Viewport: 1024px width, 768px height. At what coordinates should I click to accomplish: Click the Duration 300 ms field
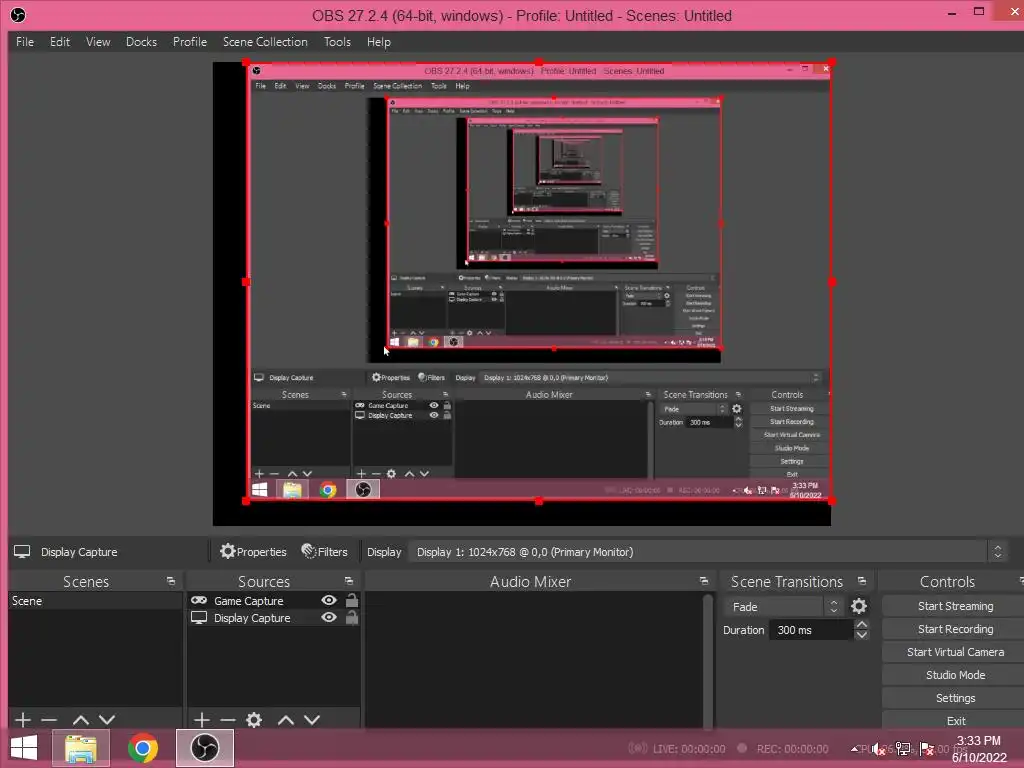tap(811, 630)
